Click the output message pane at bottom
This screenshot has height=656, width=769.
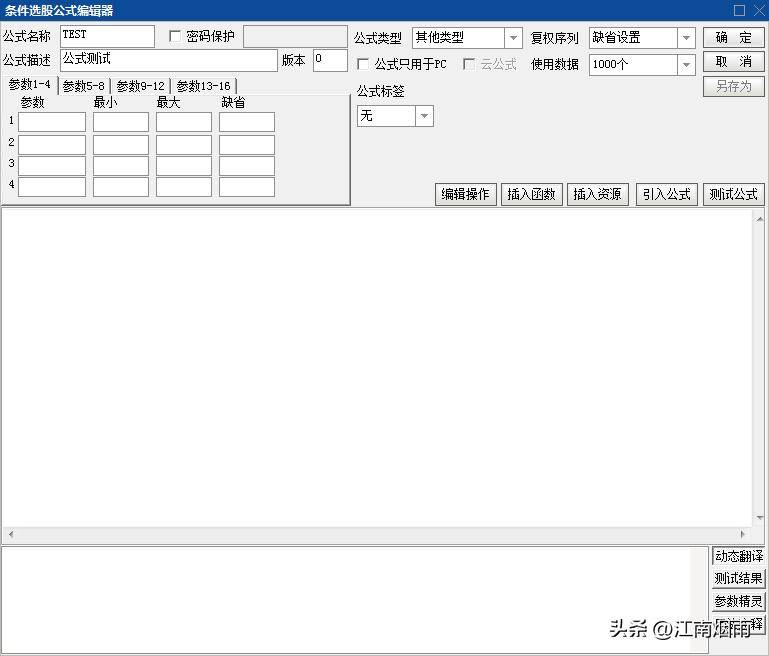[x=354, y=599]
